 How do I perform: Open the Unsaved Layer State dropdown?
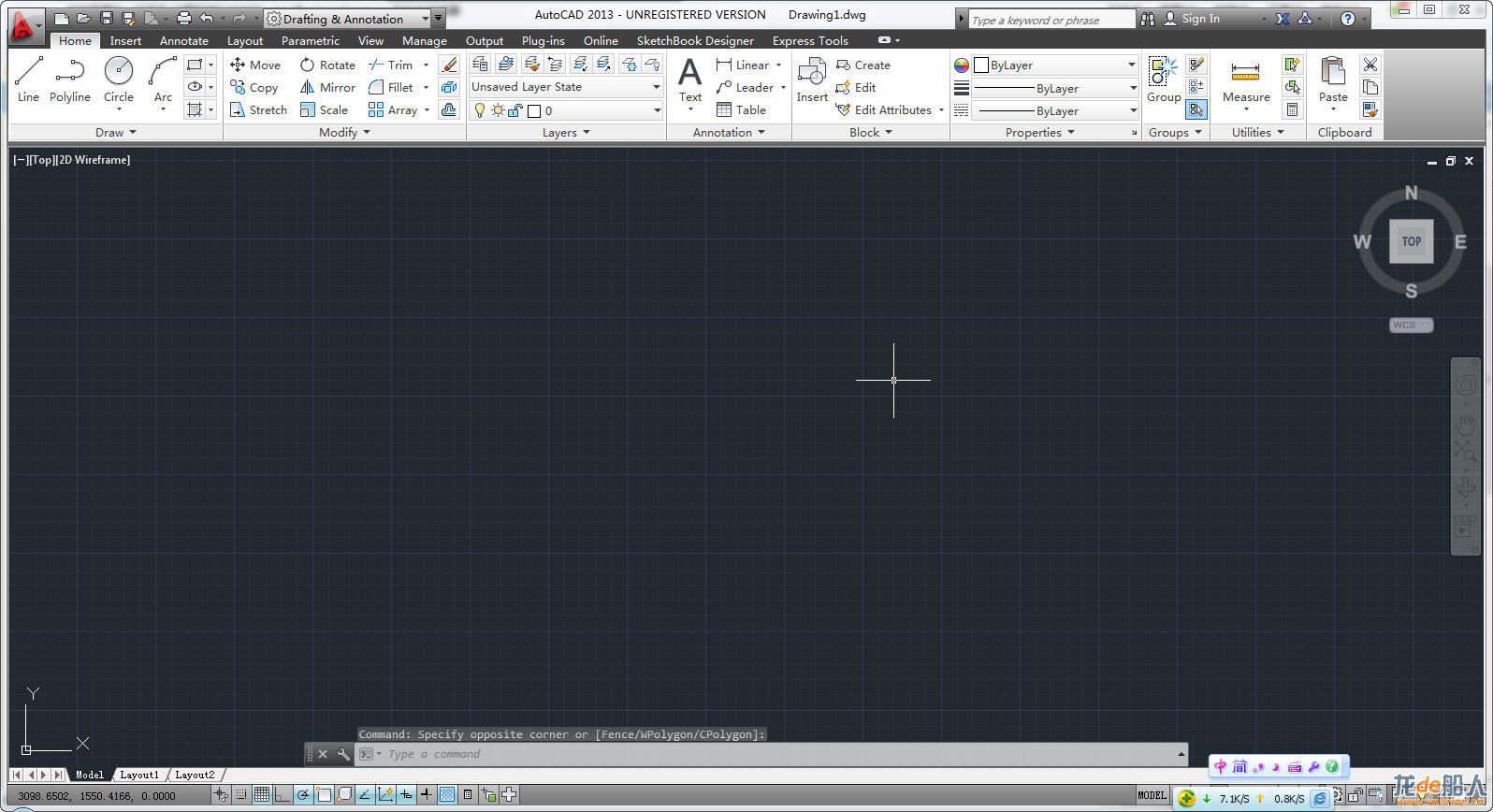pos(566,87)
